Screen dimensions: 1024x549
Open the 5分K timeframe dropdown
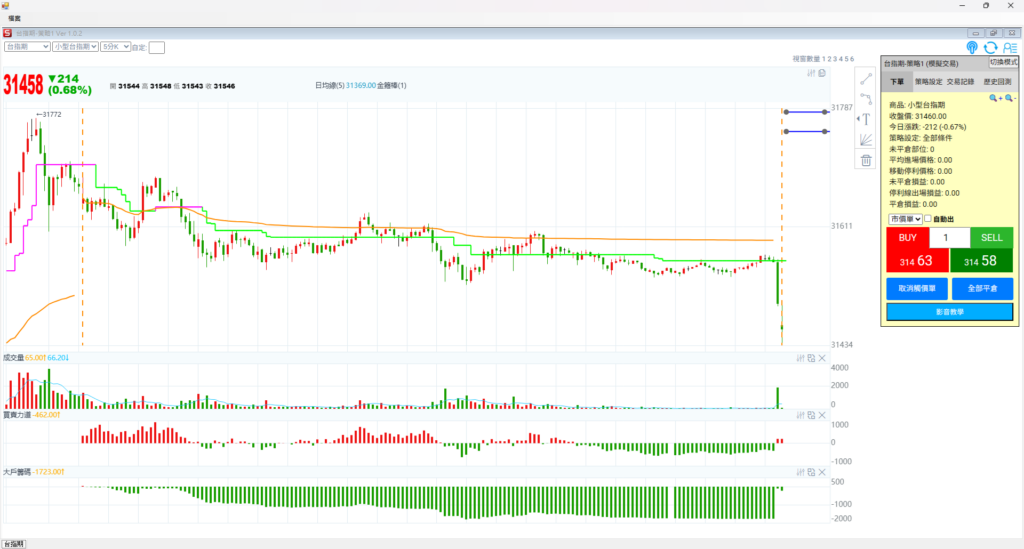108,46
